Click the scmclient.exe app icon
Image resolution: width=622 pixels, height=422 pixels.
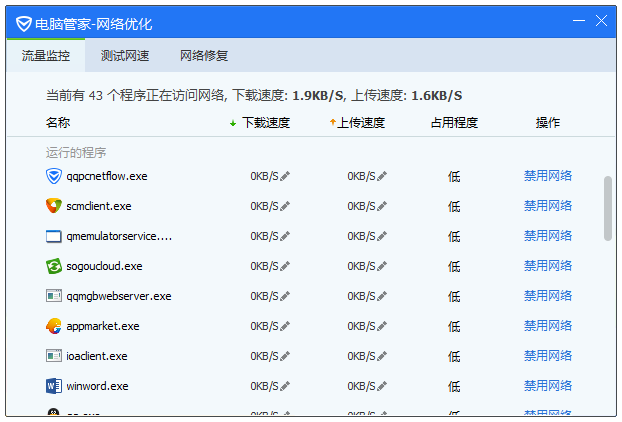coord(54,206)
